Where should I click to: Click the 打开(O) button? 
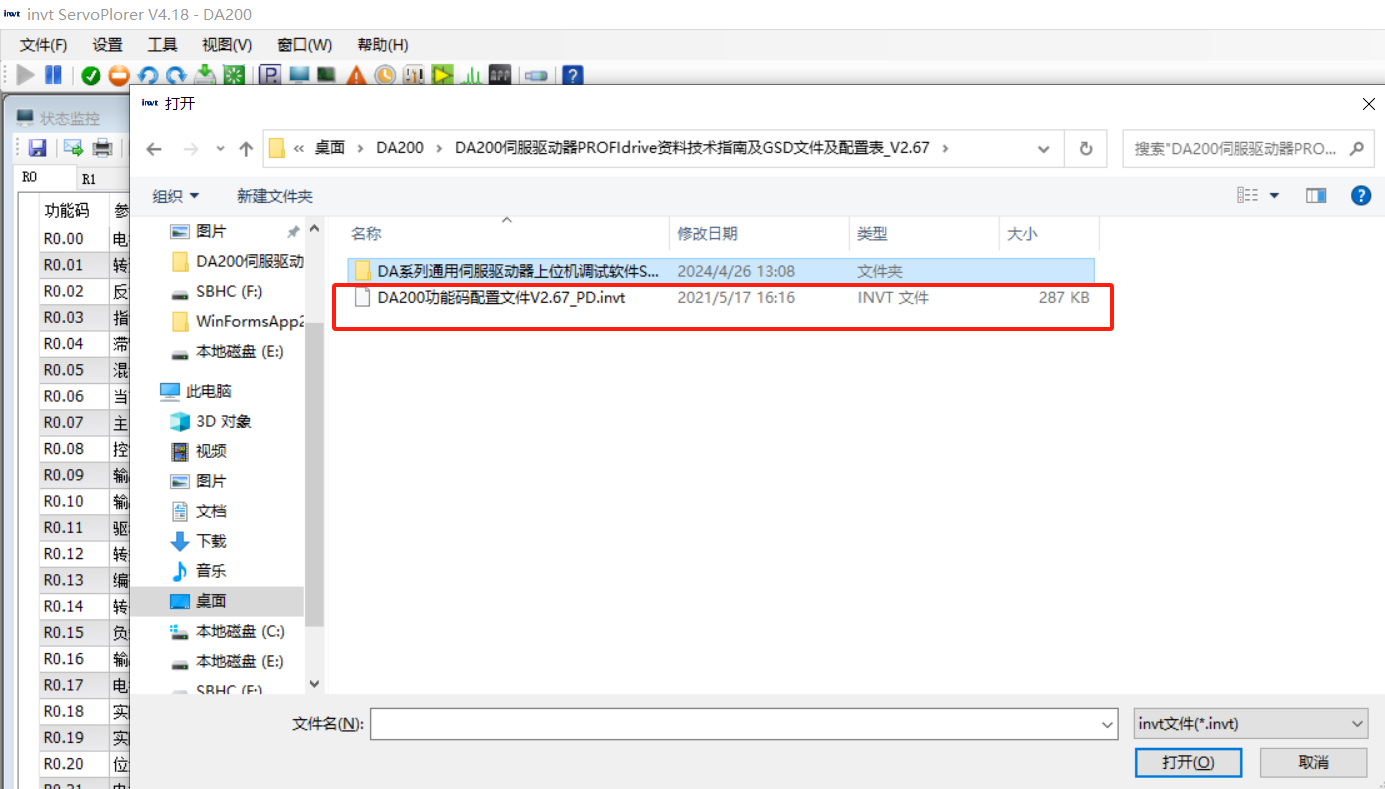click(x=1188, y=762)
